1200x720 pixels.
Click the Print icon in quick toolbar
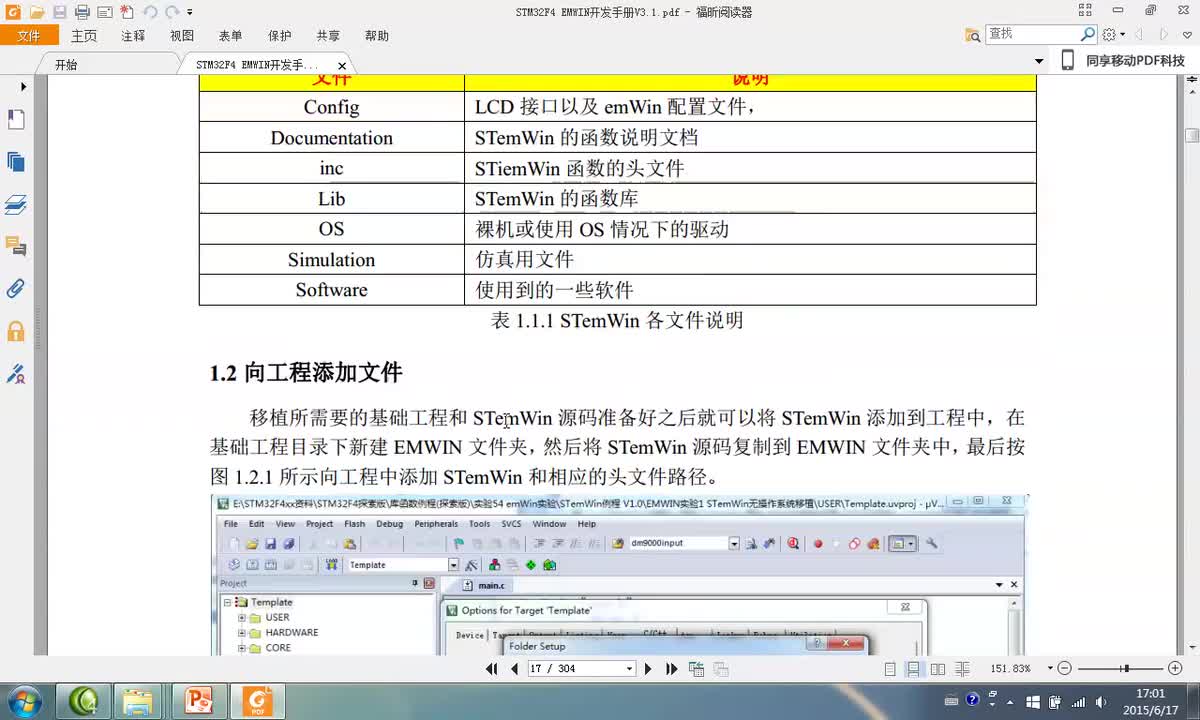coord(82,13)
